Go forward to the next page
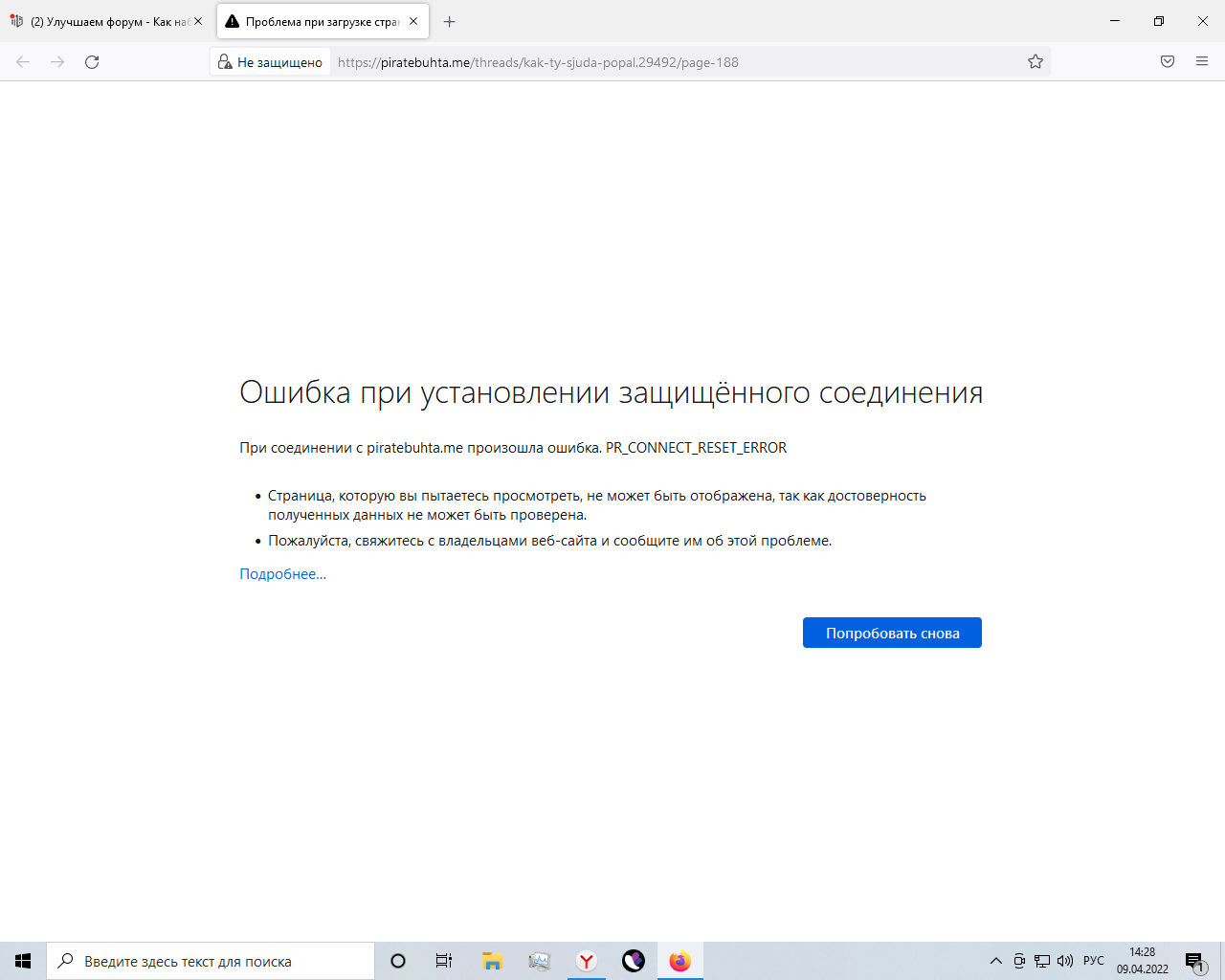This screenshot has width=1225, height=980. [x=57, y=62]
